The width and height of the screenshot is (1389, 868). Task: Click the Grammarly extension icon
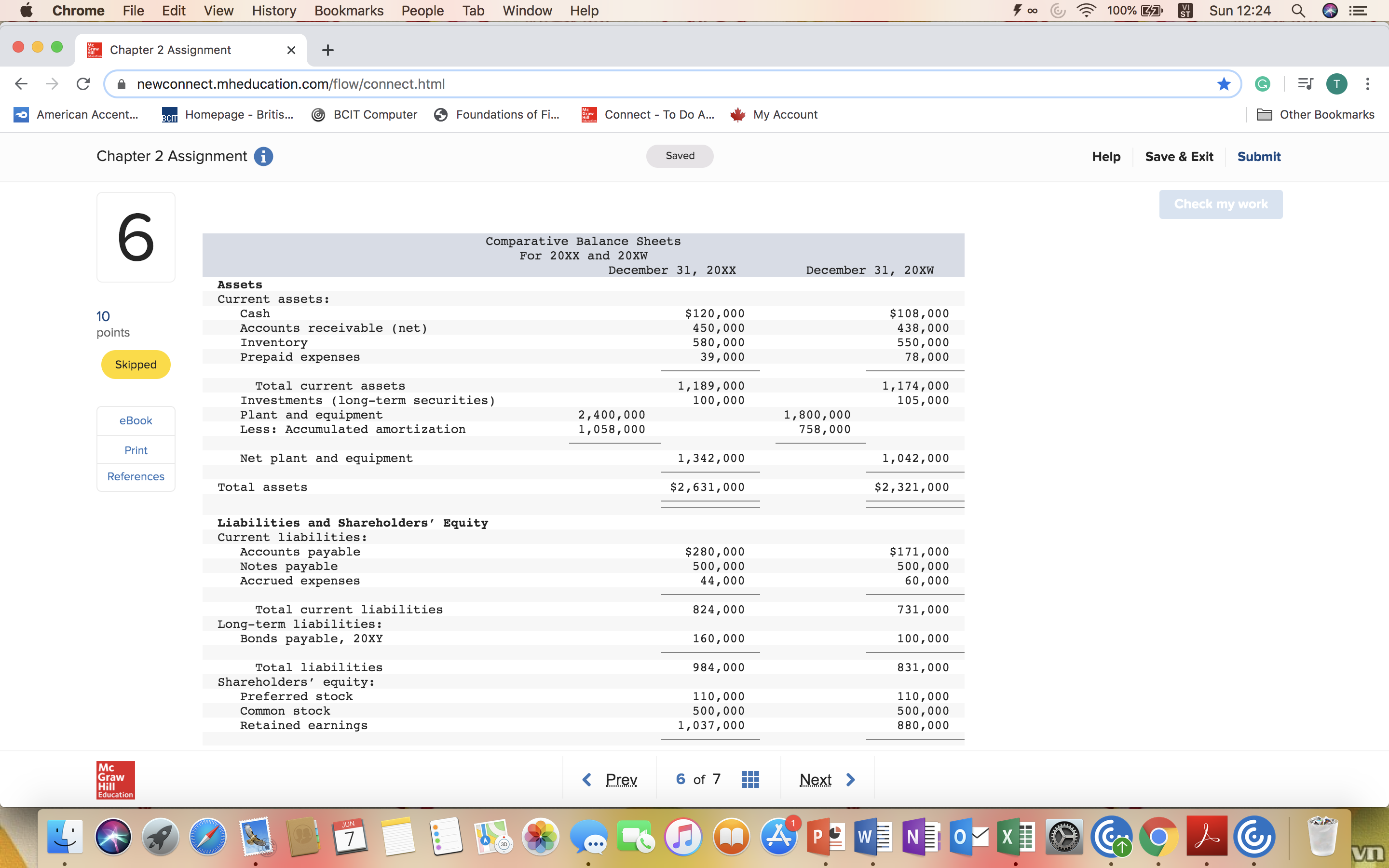(x=1262, y=84)
